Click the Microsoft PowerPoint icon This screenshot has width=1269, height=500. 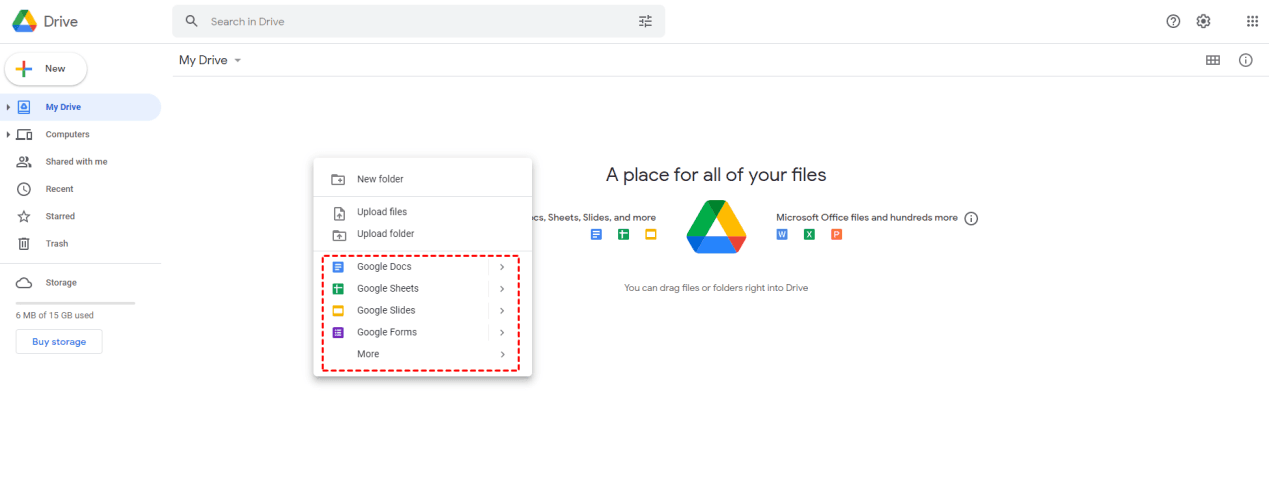point(837,235)
